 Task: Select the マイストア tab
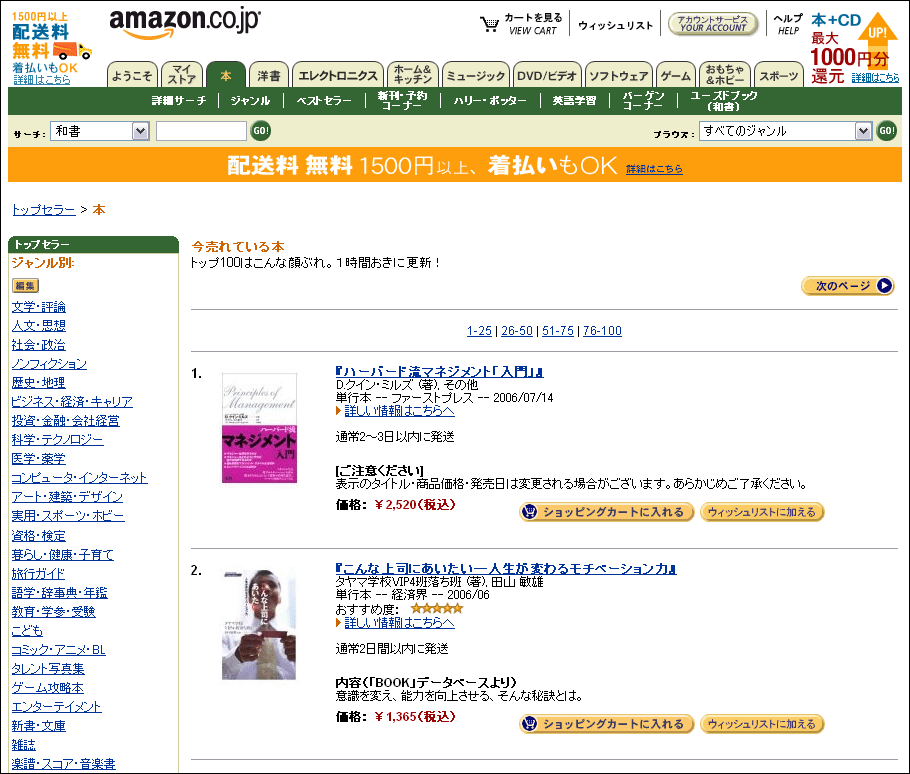tap(182, 75)
